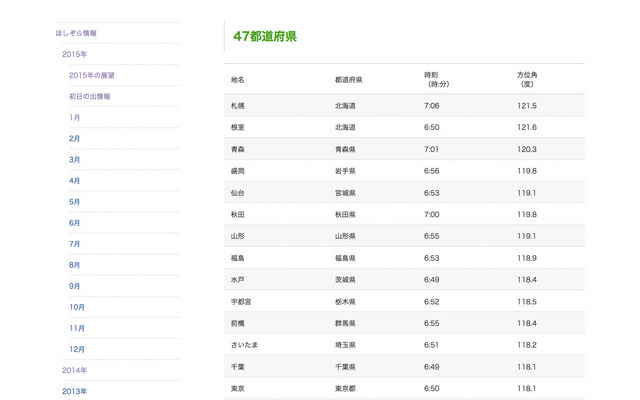Image resolution: width=640 pixels, height=400 pixels.
Task: Open the 3月 sidebar entry
Action: click(x=74, y=160)
